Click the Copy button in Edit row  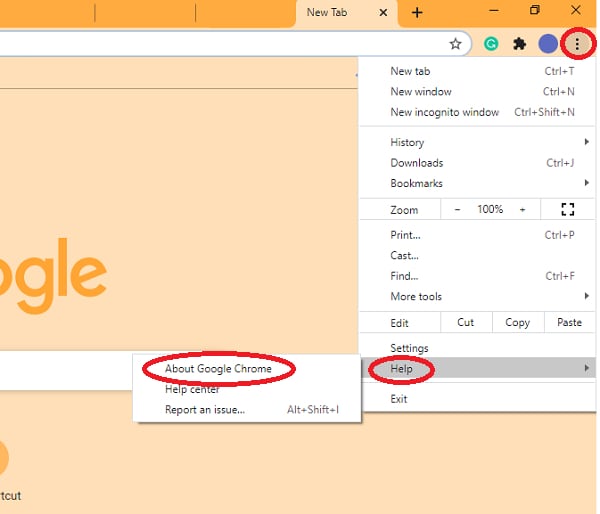pos(518,322)
